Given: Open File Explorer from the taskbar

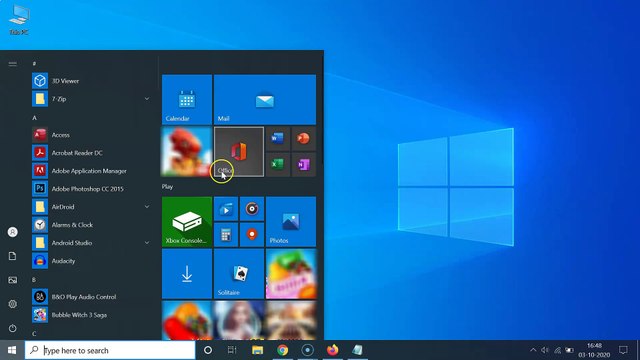Looking at the screenshot, I should [257, 350].
